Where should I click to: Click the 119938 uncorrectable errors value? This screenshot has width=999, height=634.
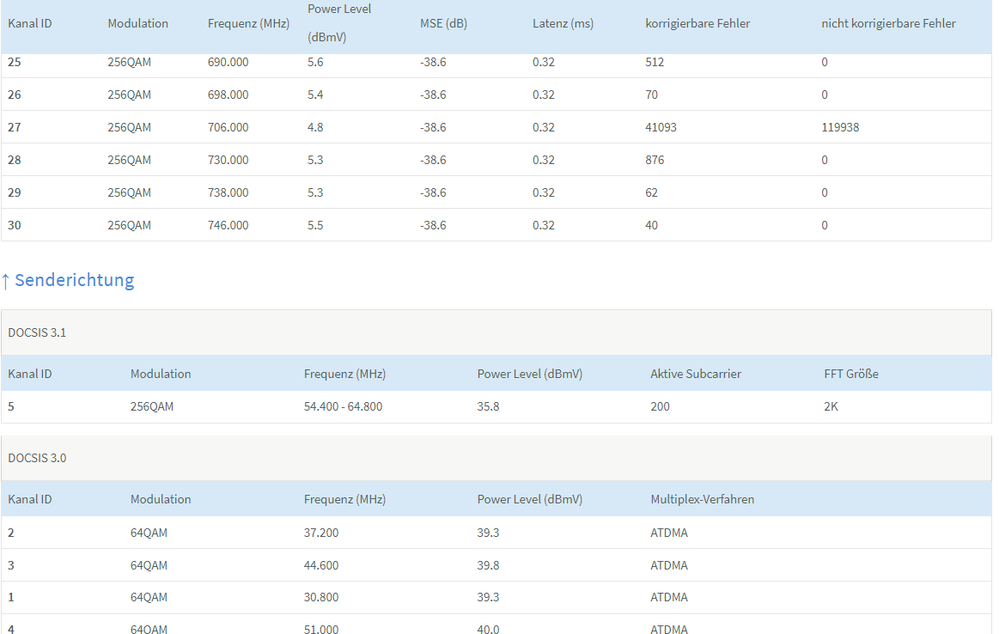[x=840, y=127]
